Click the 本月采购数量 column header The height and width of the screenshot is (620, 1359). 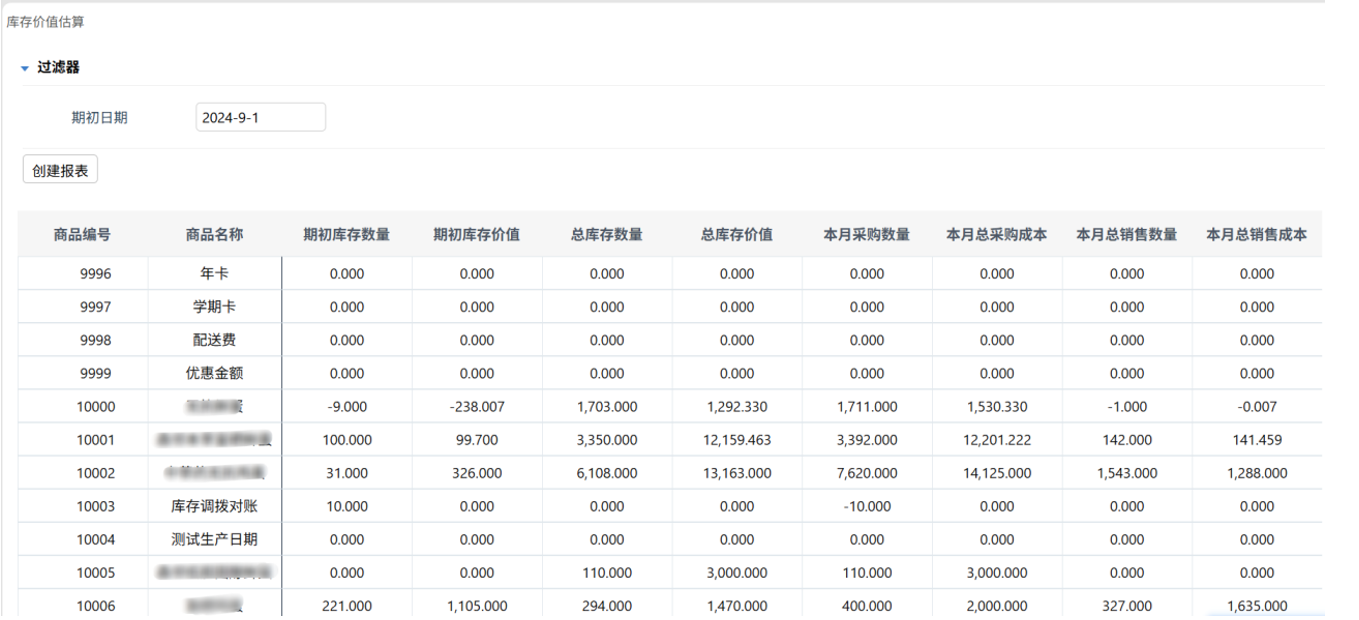pyautogui.click(x=867, y=235)
